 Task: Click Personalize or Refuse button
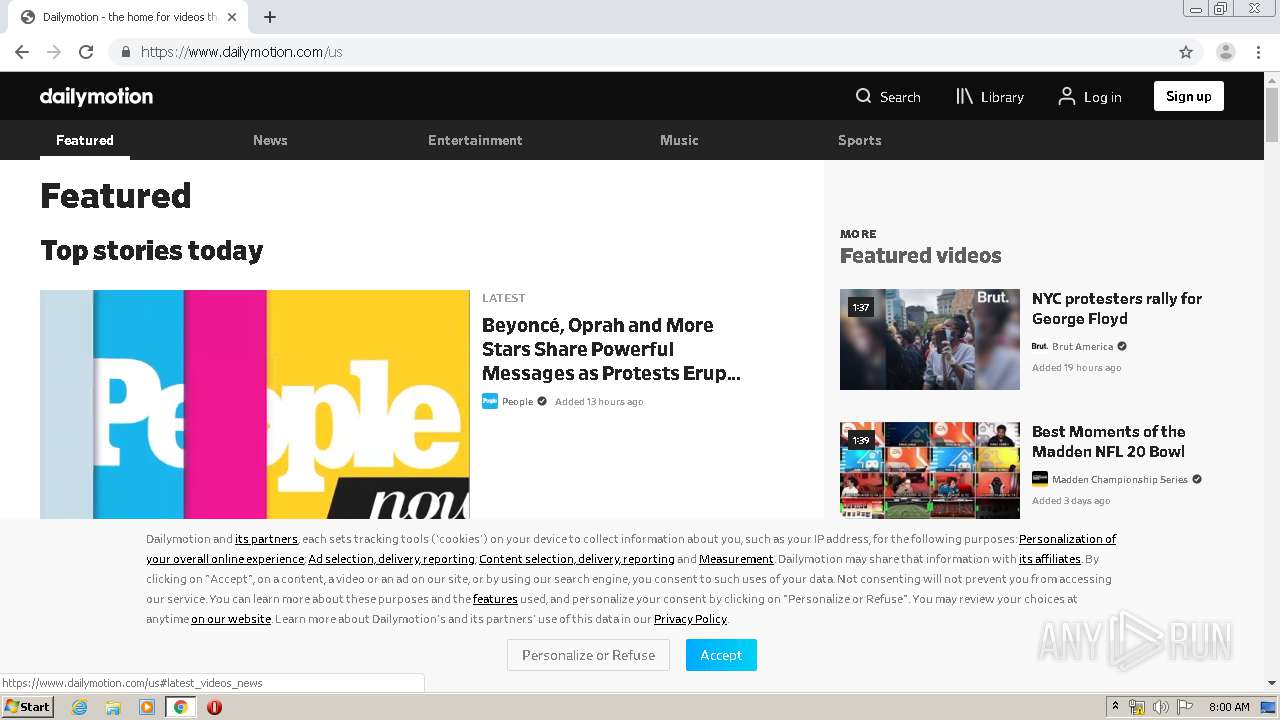(x=588, y=655)
